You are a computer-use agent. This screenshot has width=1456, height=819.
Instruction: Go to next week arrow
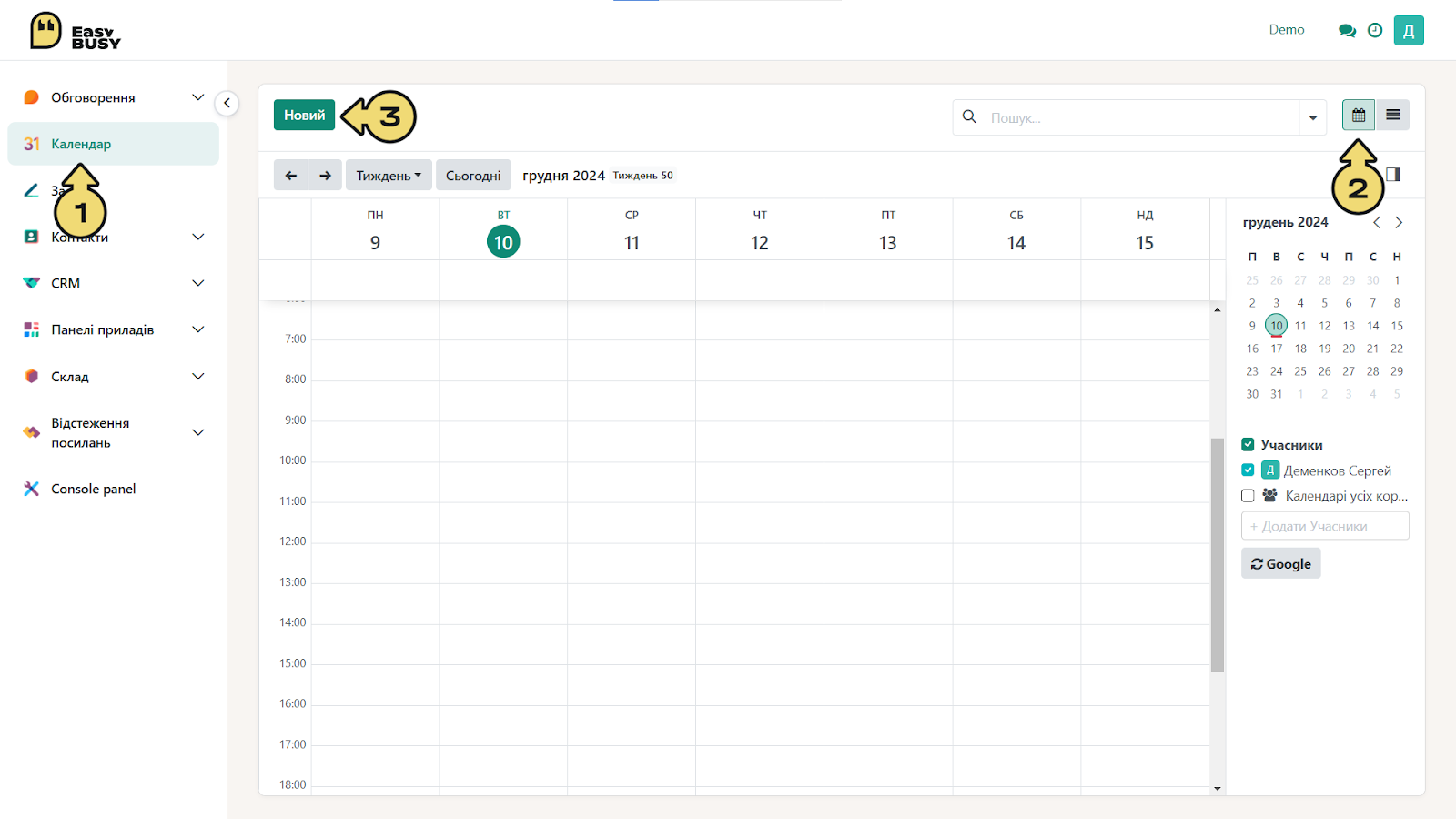point(325,176)
